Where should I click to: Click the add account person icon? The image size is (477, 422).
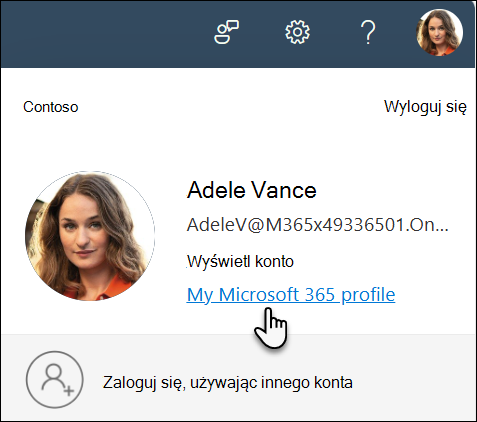[55, 379]
